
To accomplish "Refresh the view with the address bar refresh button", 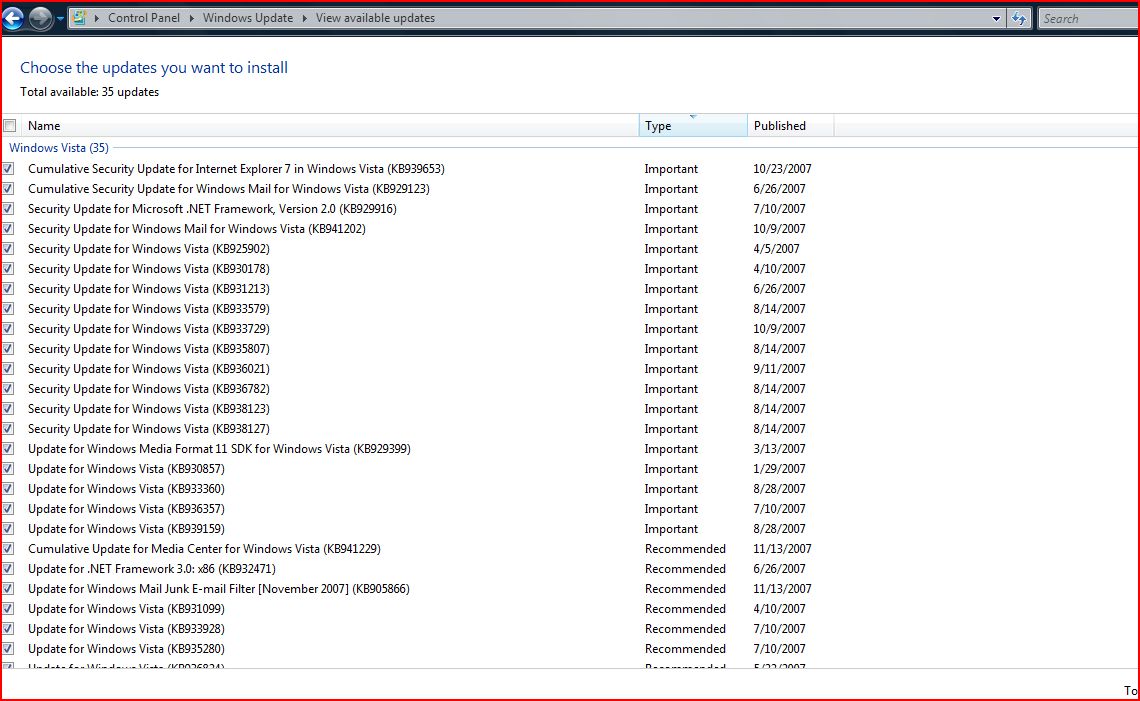I will pyautogui.click(x=1020, y=19).
